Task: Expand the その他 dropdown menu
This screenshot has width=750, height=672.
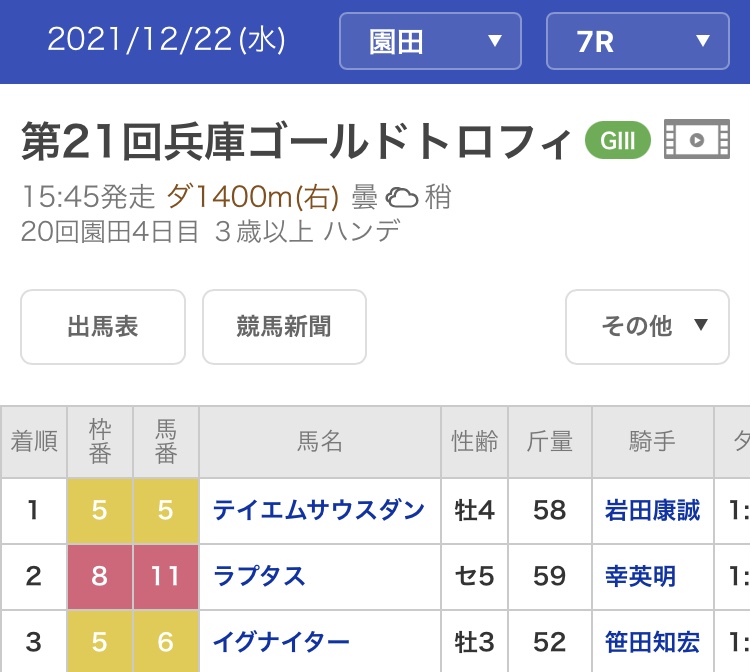Action: [x=647, y=326]
